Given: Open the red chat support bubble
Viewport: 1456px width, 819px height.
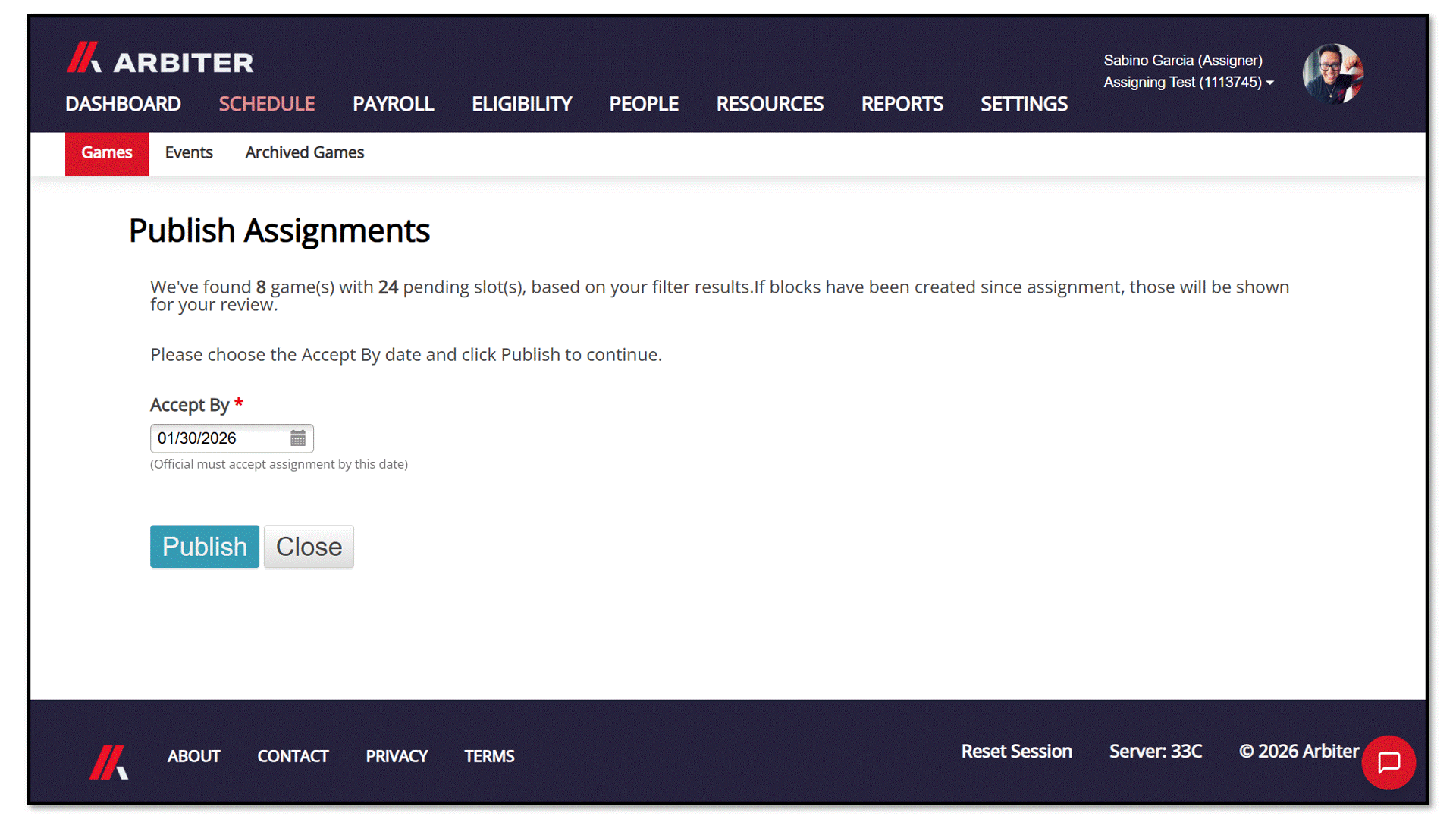Looking at the screenshot, I should tap(1389, 762).
